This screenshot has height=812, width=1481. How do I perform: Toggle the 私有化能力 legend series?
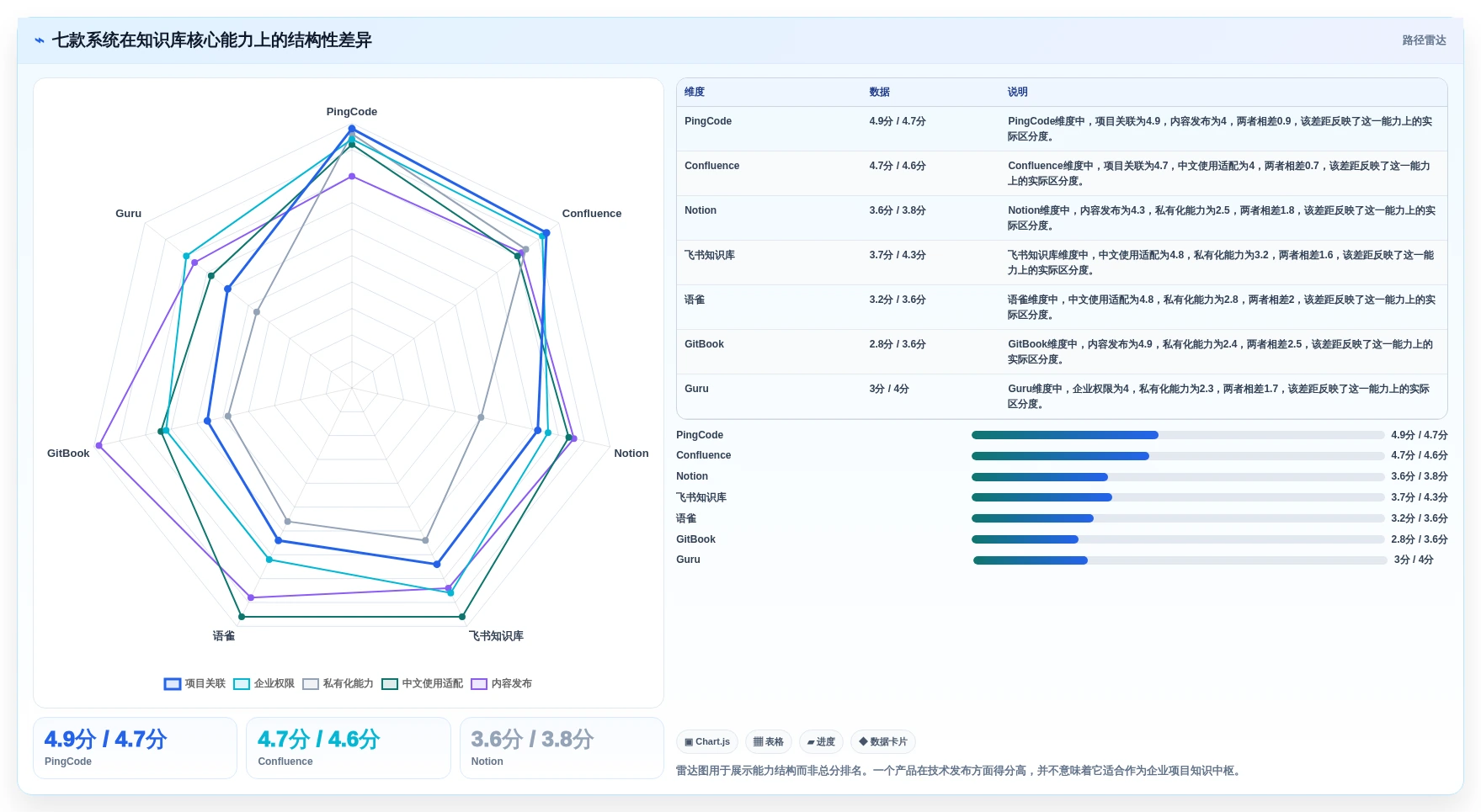tap(338, 683)
